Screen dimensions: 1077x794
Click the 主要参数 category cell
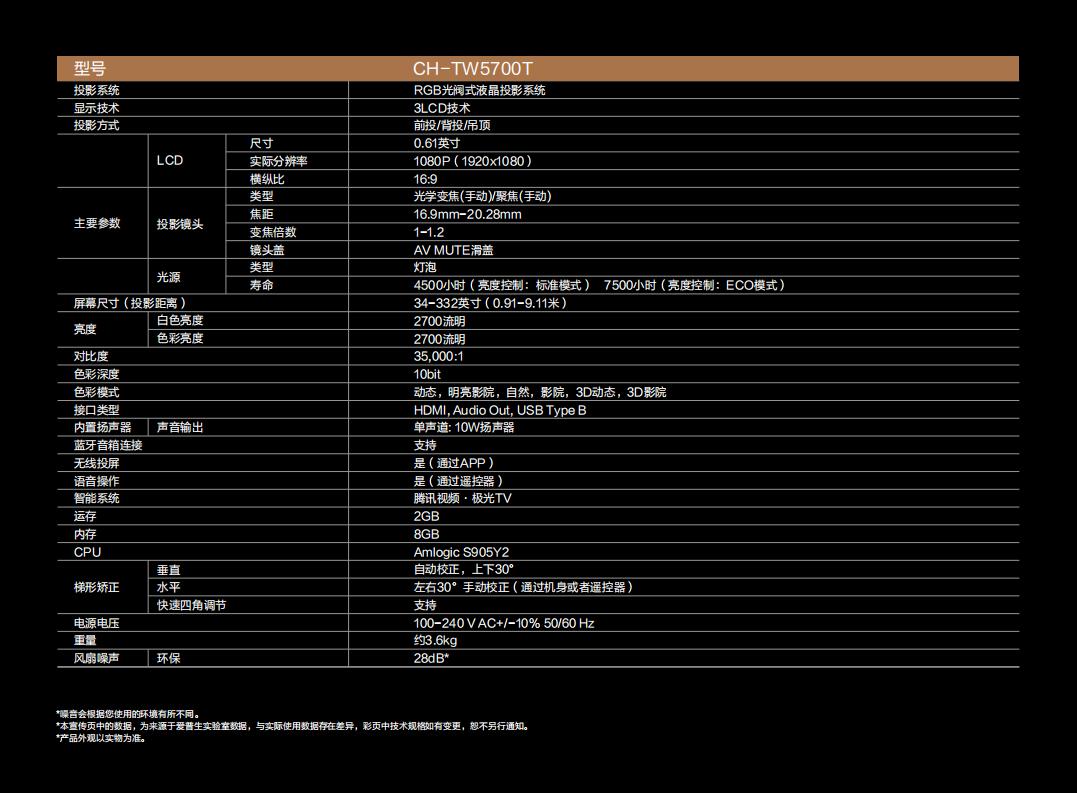click(x=97, y=223)
